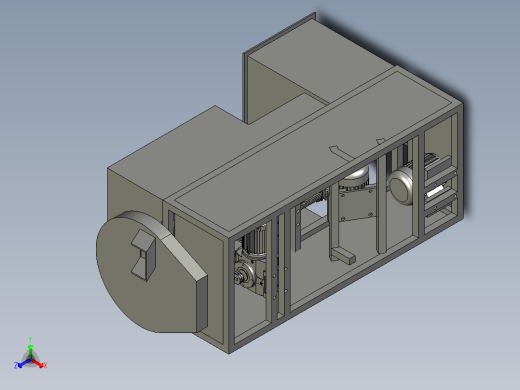
Task: Click the green Y axis on the orientation triad
Action: click(30, 348)
